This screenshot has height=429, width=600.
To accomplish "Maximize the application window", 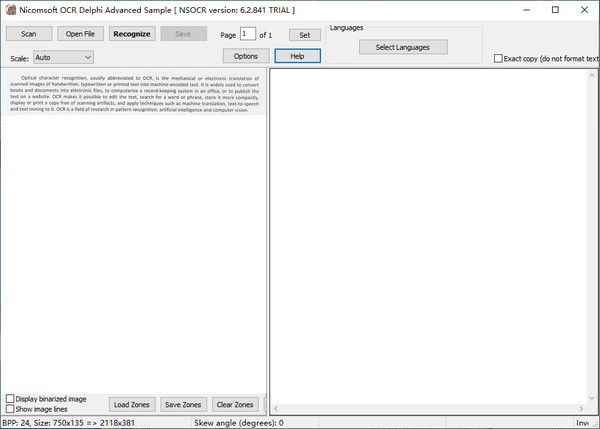I will point(555,10).
